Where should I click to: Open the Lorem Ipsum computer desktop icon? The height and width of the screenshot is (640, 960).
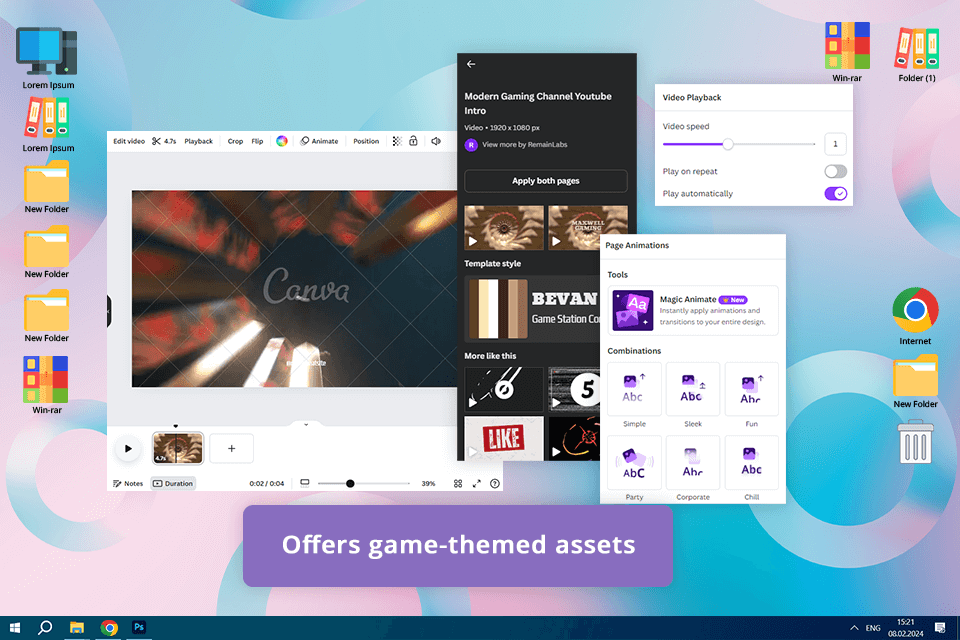tap(48, 58)
